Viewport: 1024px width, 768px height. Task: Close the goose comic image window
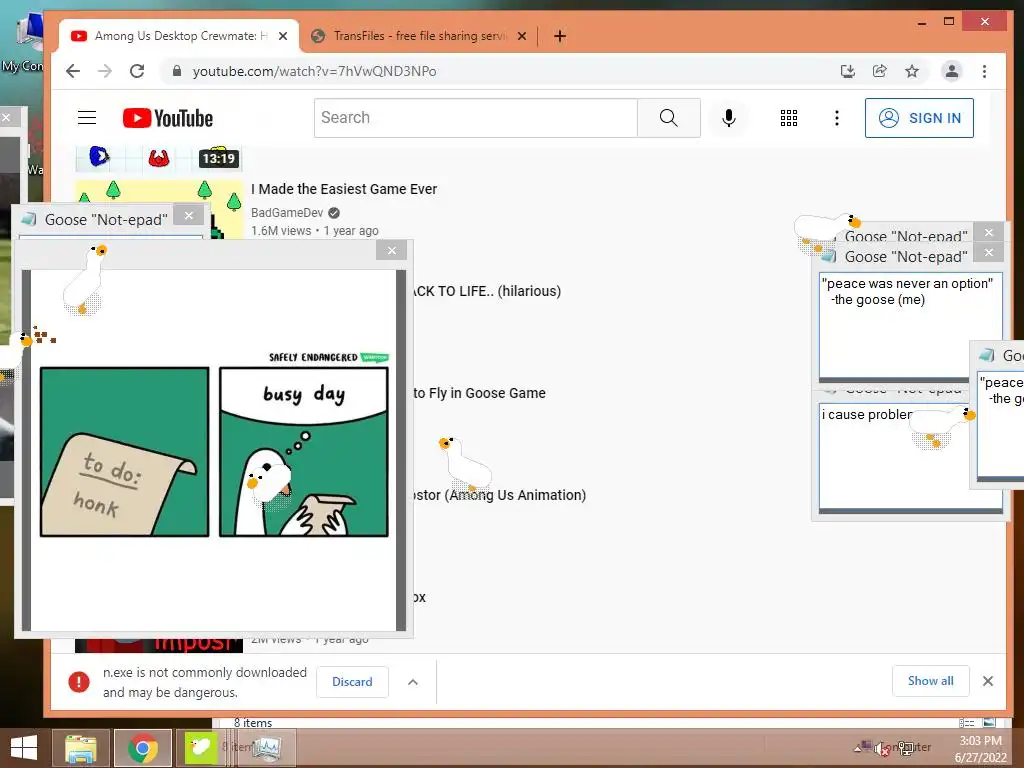coord(392,250)
